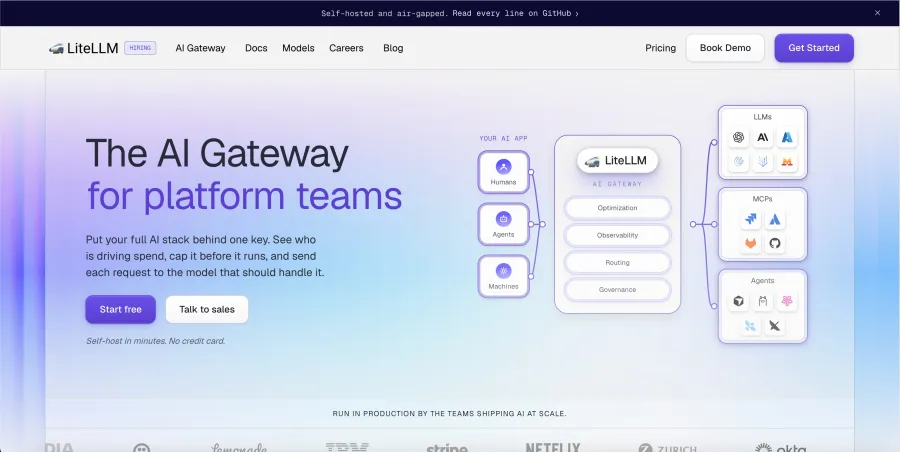
Task: Dismiss the top announcement banner
Action: pyautogui.click(x=877, y=13)
